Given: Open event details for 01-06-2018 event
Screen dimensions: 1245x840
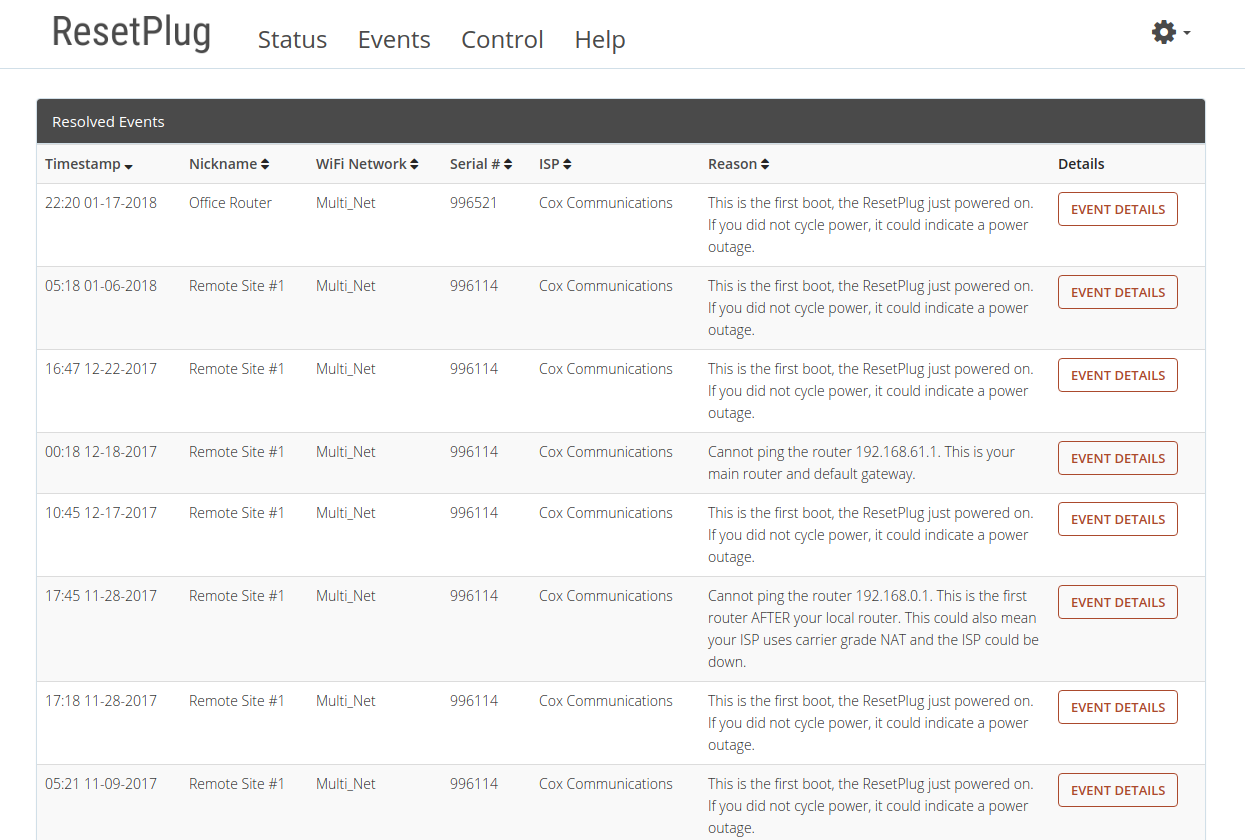Looking at the screenshot, I should pos(1117,292).
